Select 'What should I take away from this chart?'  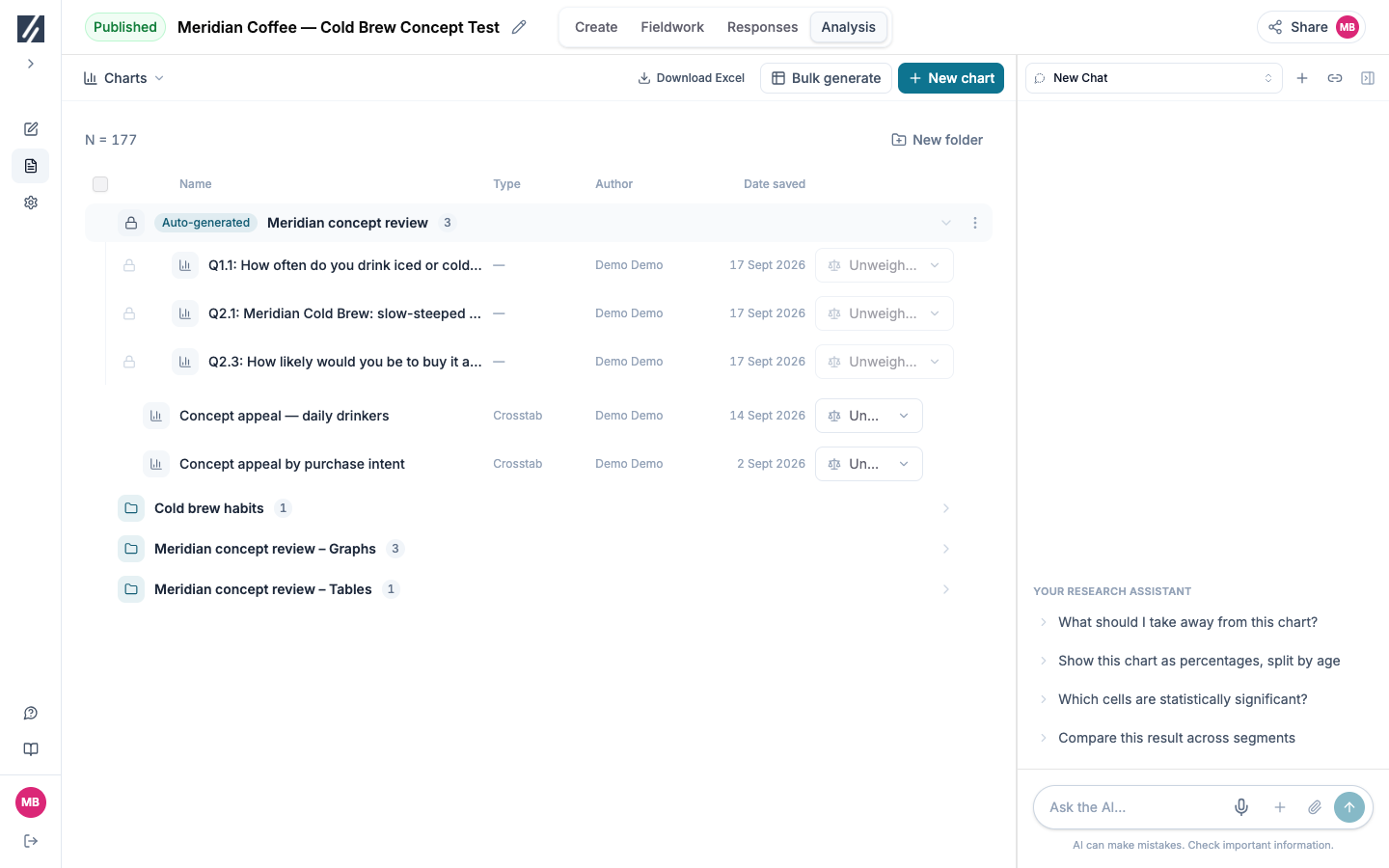click(1187, 622)
